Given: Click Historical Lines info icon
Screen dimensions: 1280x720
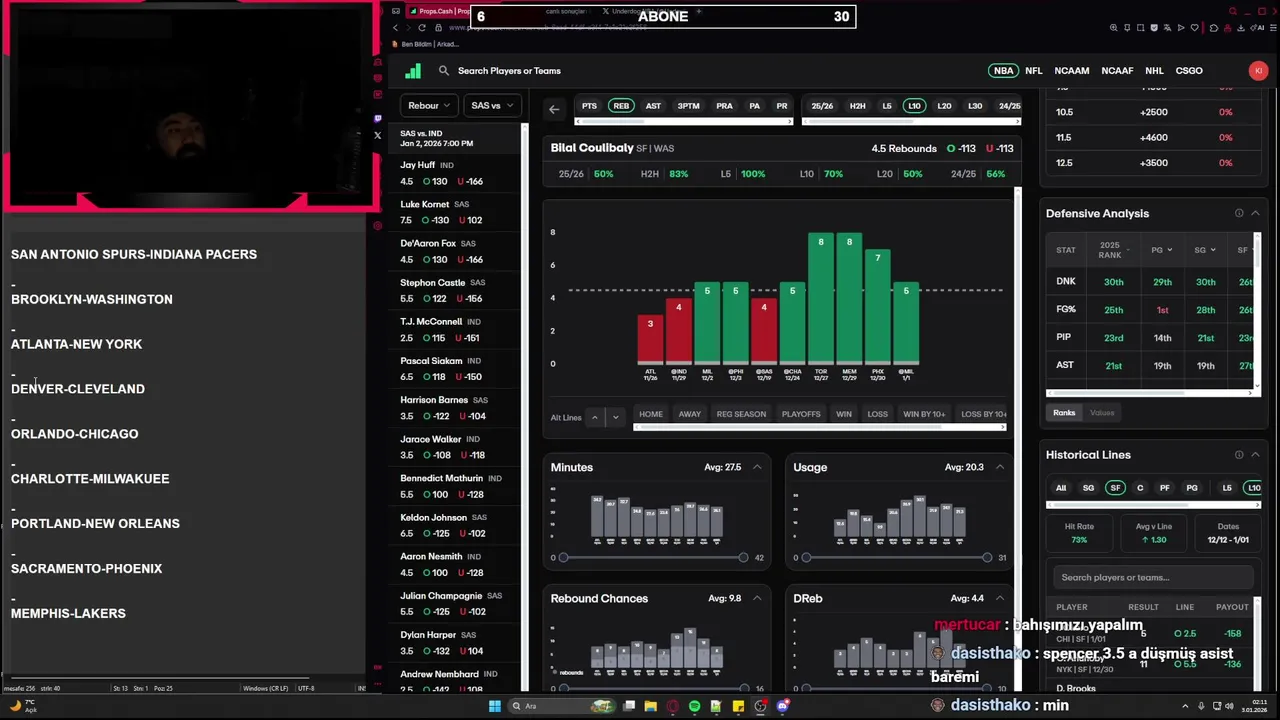Looking at the screenshot, I should click(x=1239, y=455).
